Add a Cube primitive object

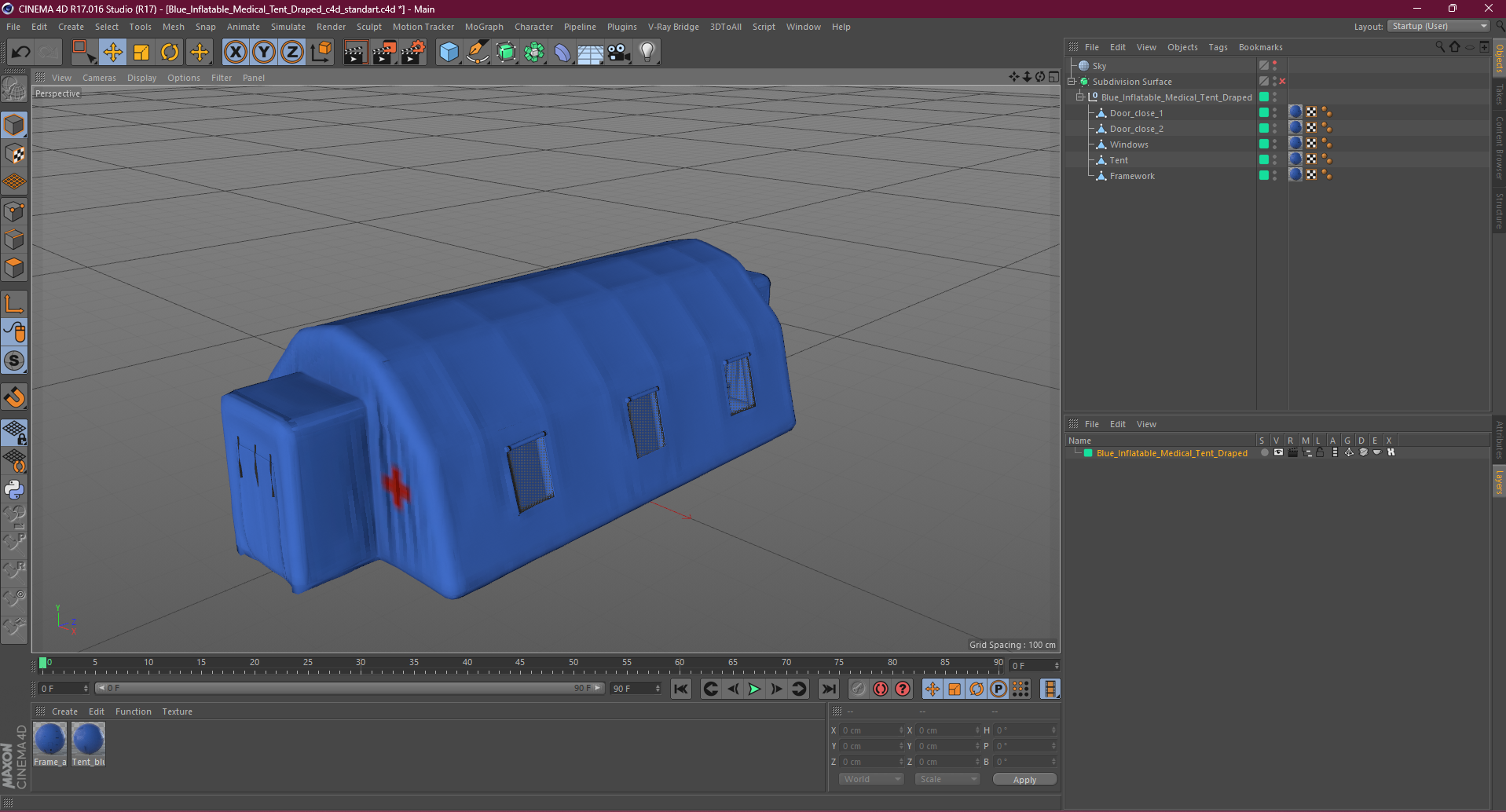[449, 53]
